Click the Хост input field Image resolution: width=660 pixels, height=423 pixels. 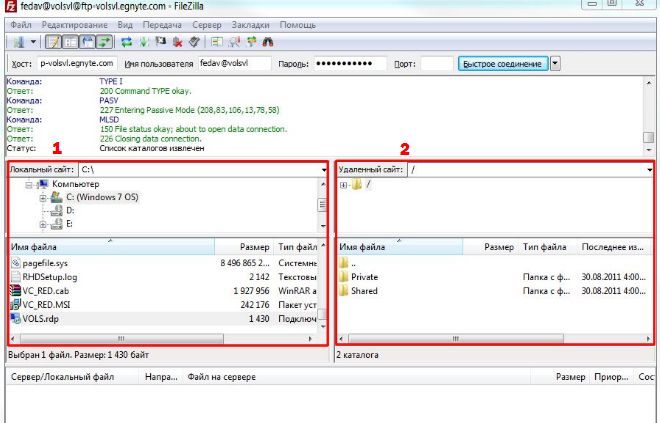pos(77,64)
